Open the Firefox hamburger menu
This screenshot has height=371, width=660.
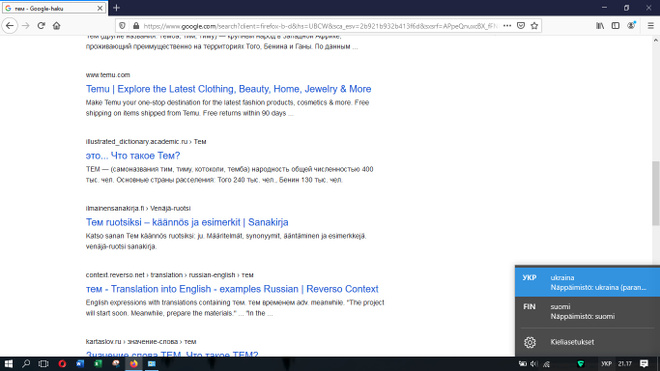[650, 26]
